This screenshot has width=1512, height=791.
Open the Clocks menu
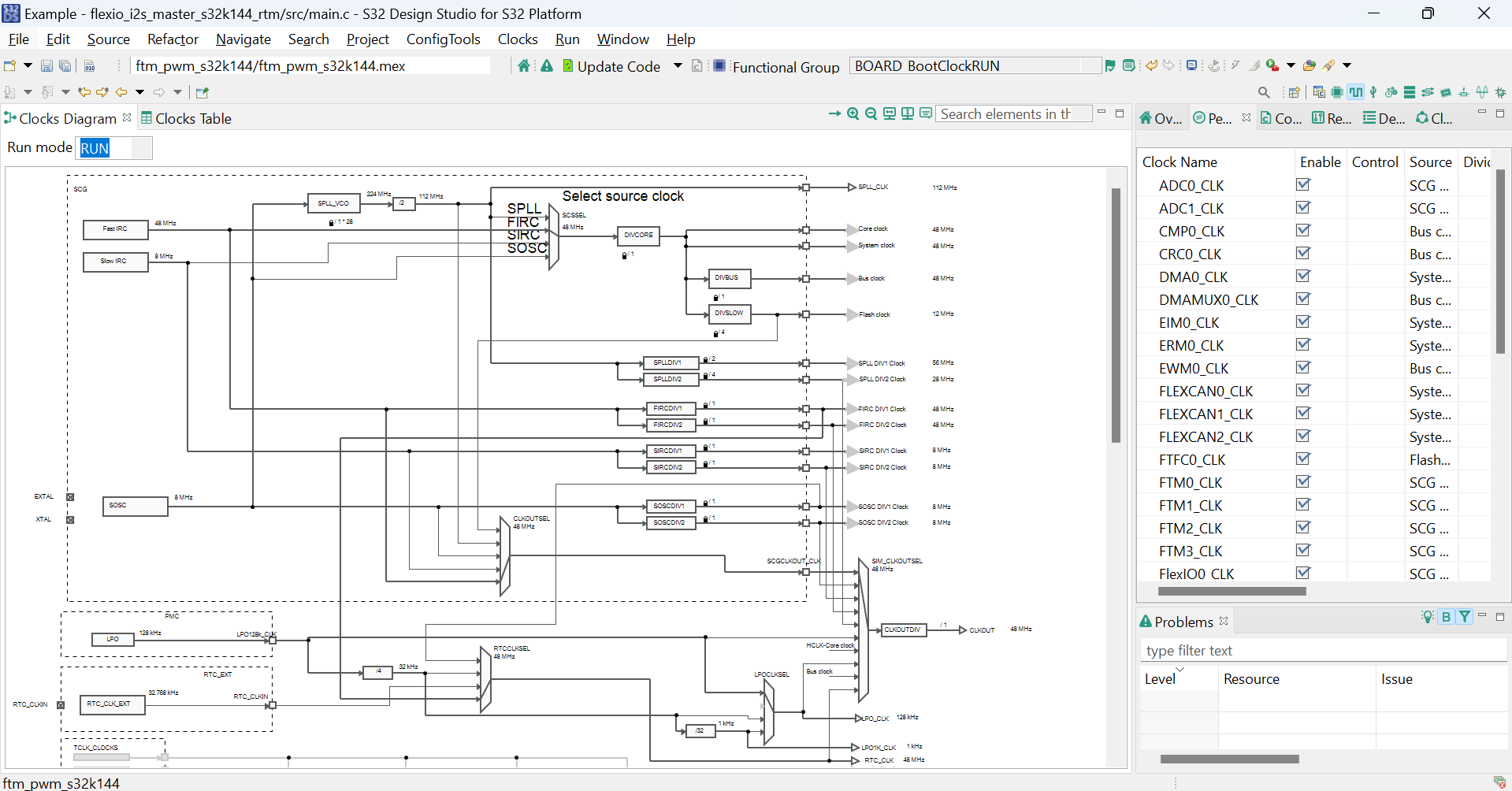pyautogui.click(x=517, y=39)
